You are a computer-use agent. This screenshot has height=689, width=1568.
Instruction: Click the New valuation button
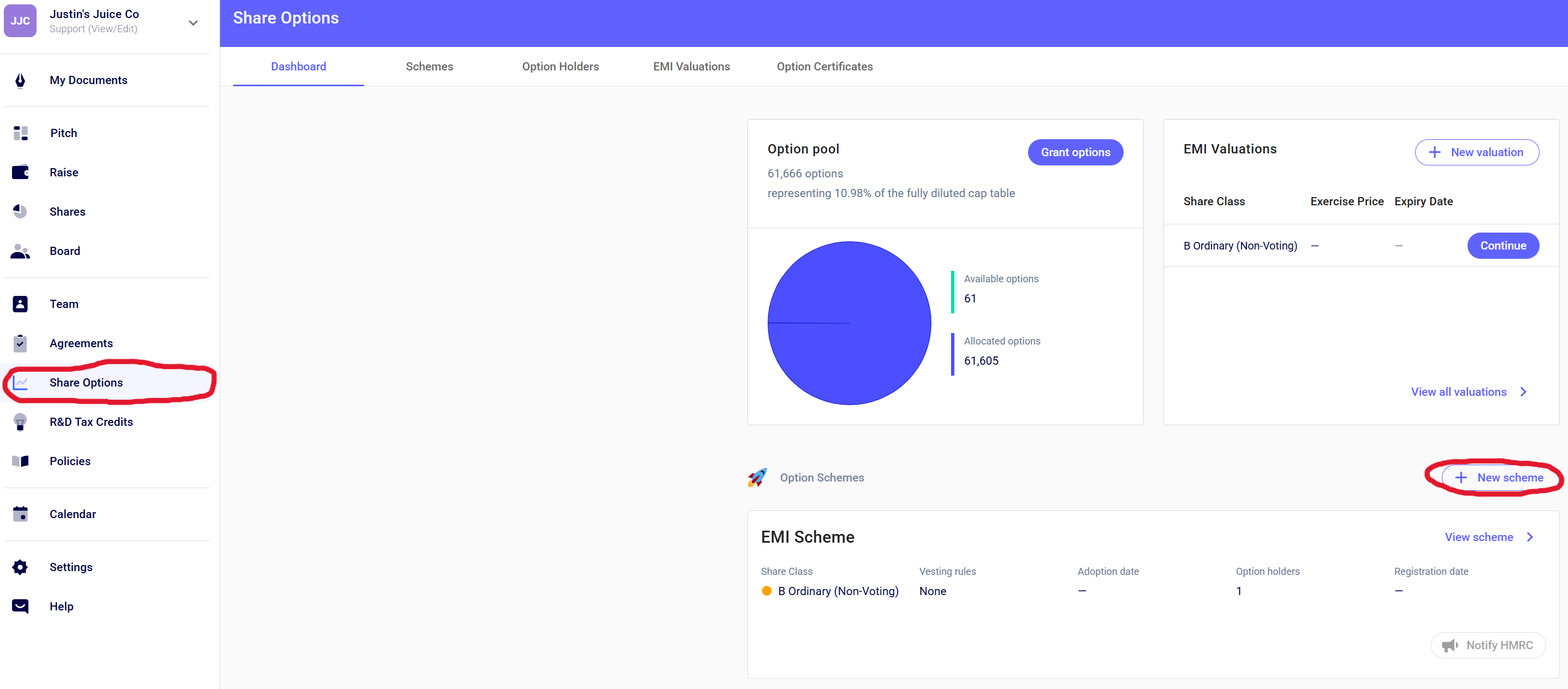(x=1476, y=152)
